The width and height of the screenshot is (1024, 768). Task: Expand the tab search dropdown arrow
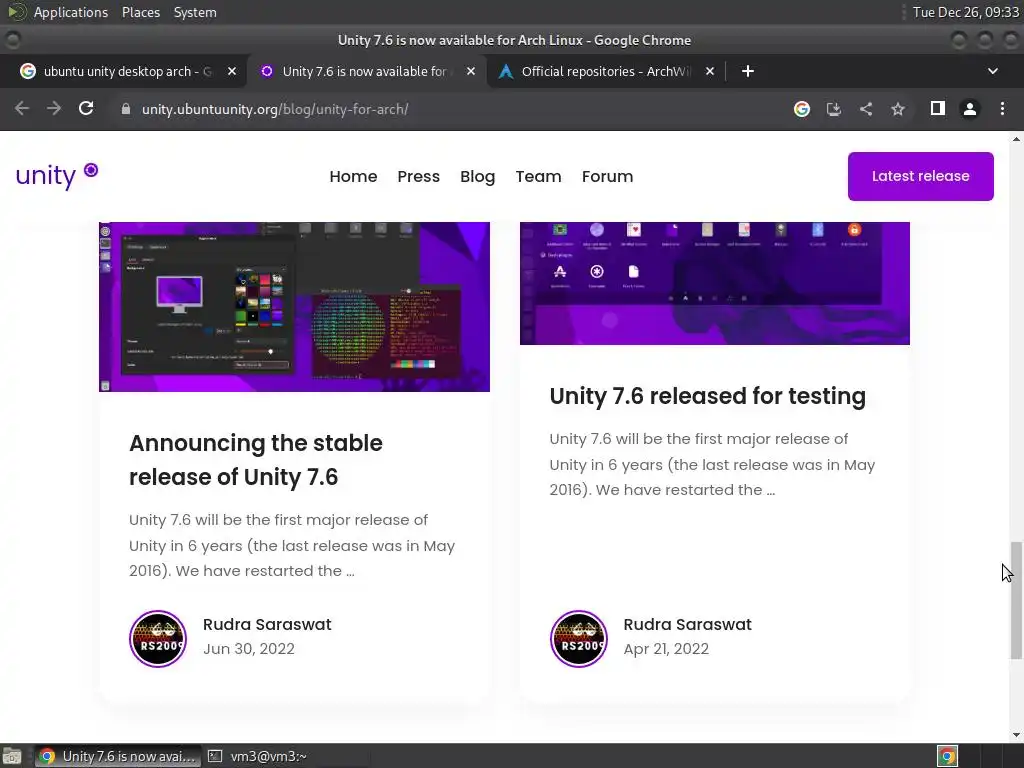tap(993, 71)
